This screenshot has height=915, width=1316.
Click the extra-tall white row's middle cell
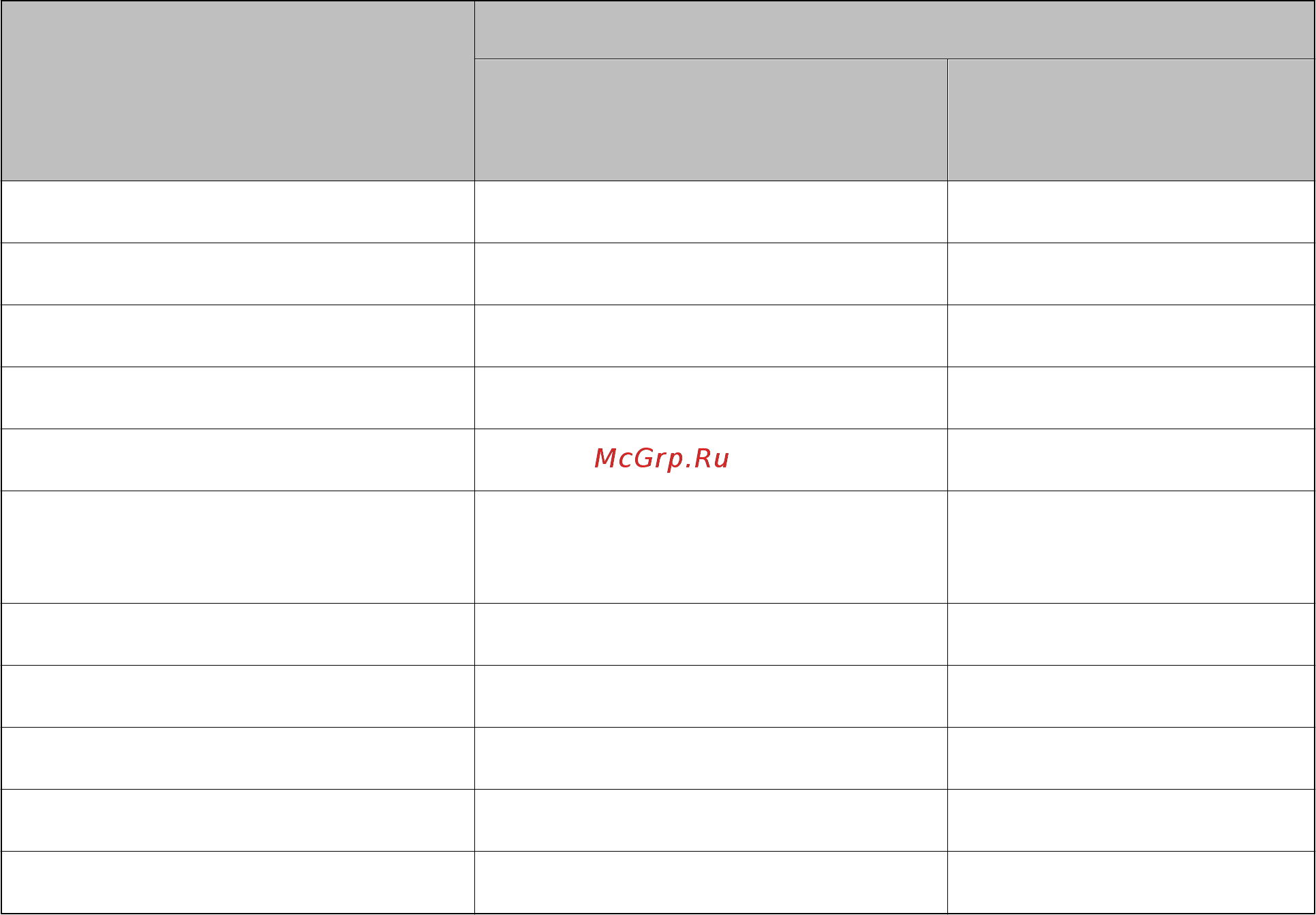711,547
